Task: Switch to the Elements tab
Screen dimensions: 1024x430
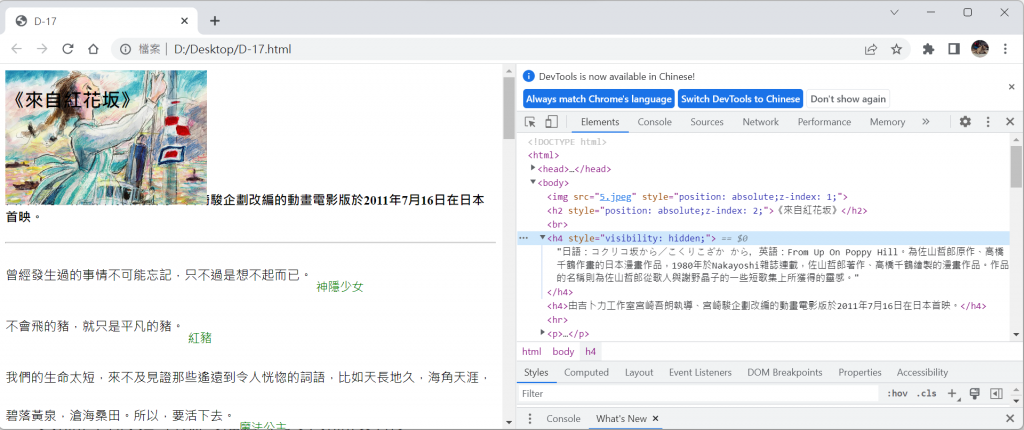Action: (x=600, y=122)
